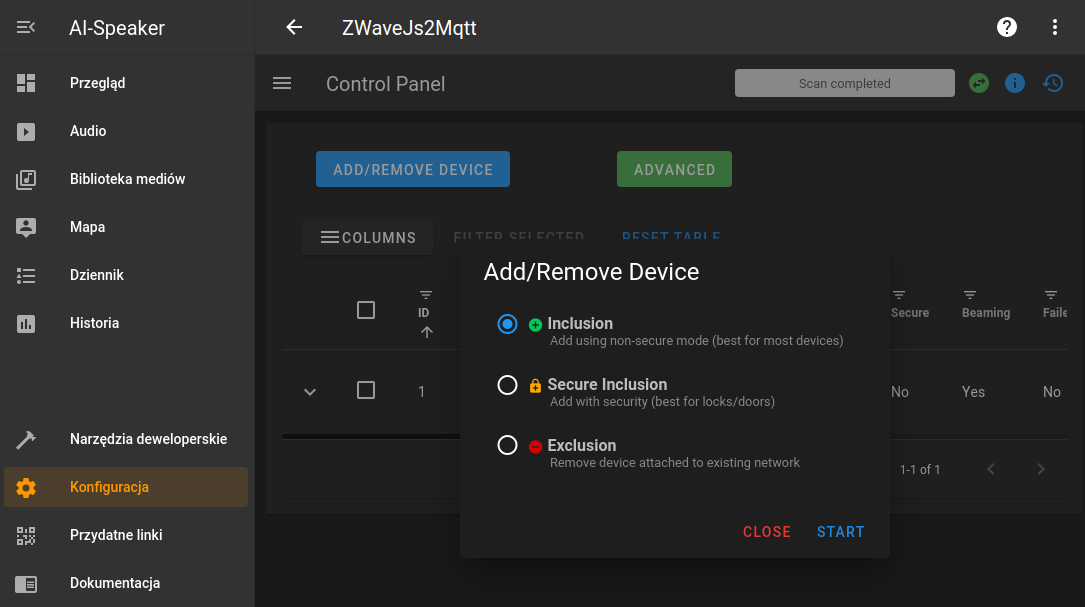
Task: Select the Secure Inclusion radio button
Action: click(x=507, y=385)
